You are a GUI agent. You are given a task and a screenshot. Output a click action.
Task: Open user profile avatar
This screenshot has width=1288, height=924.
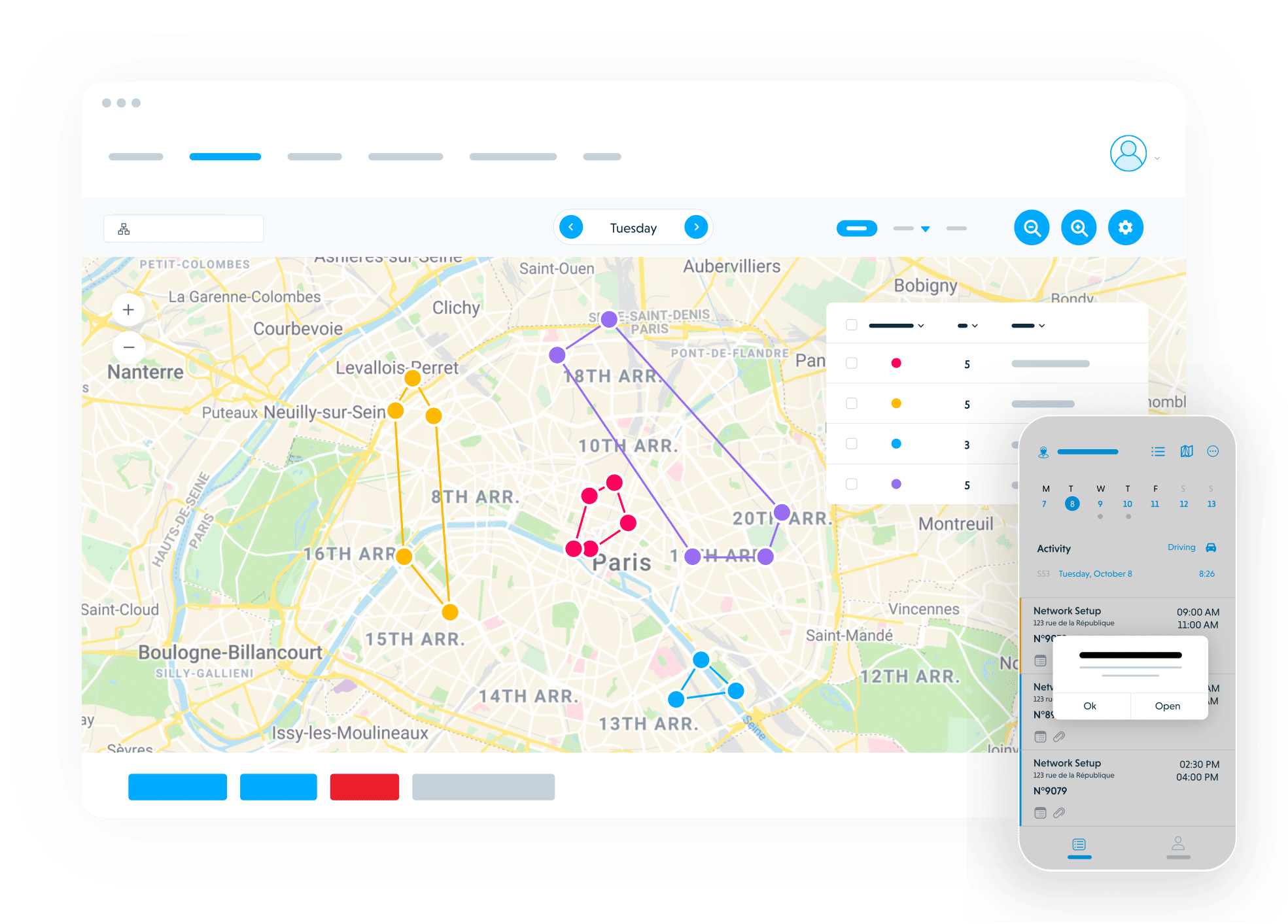(1128, 154)
